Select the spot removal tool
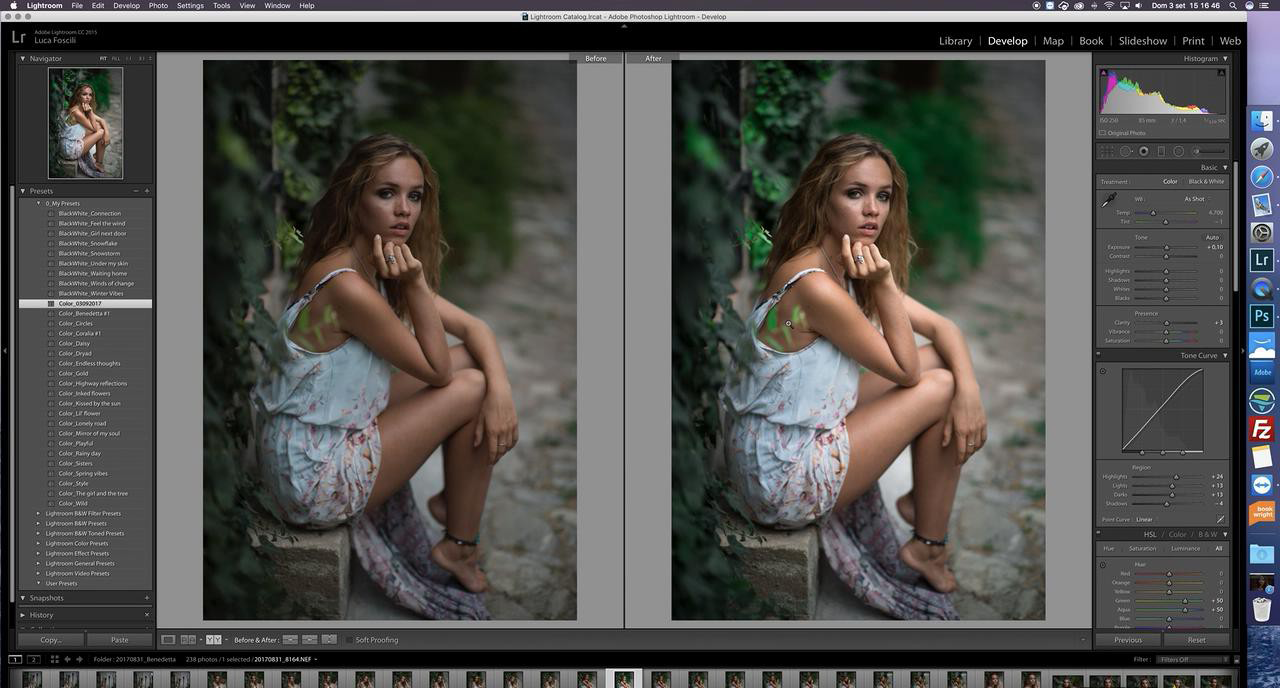This screenshot has height=688, width=1280. point(1125,151)
